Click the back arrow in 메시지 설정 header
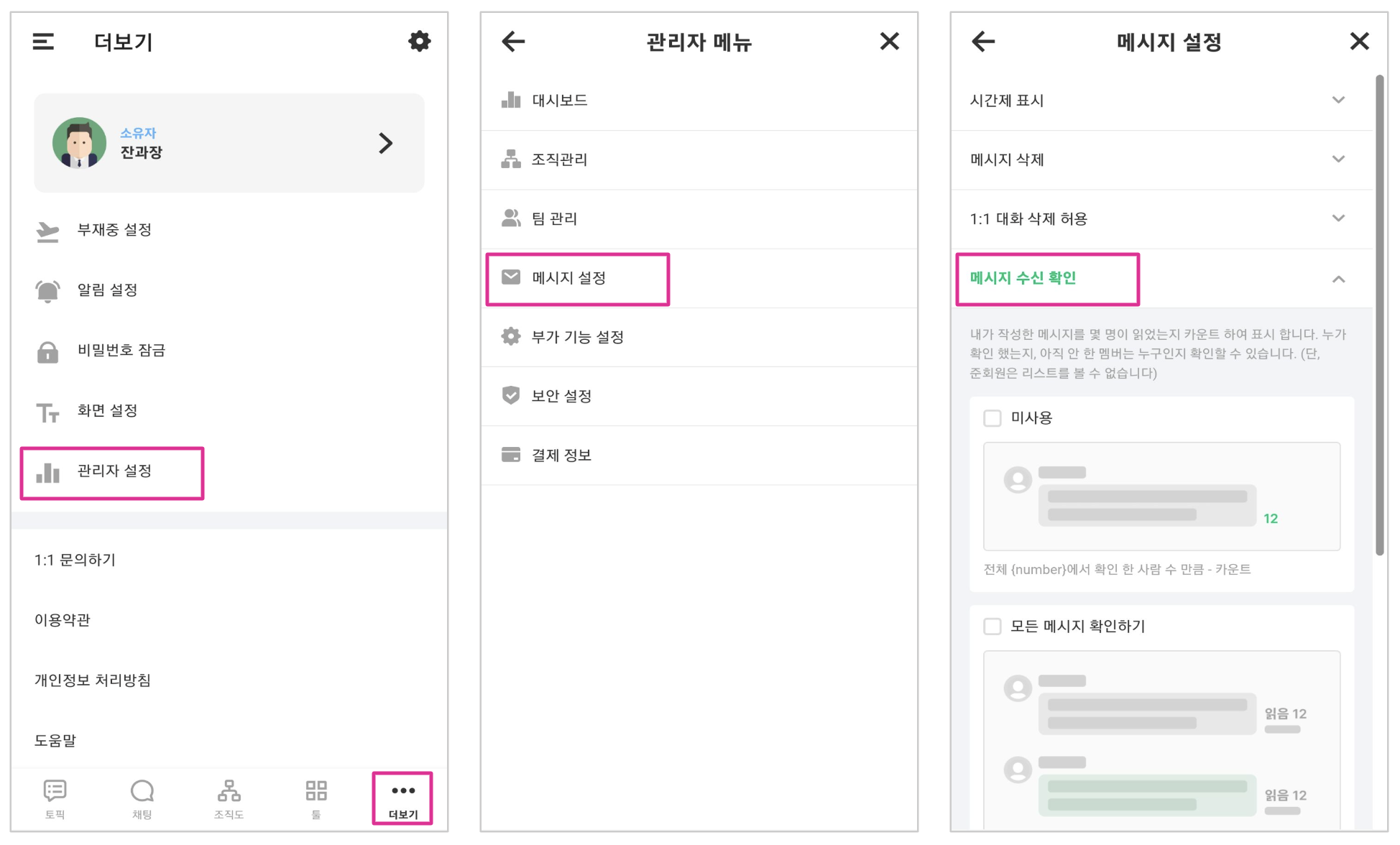The height and width of the screenshot is (845, 1400). point(983,42)
